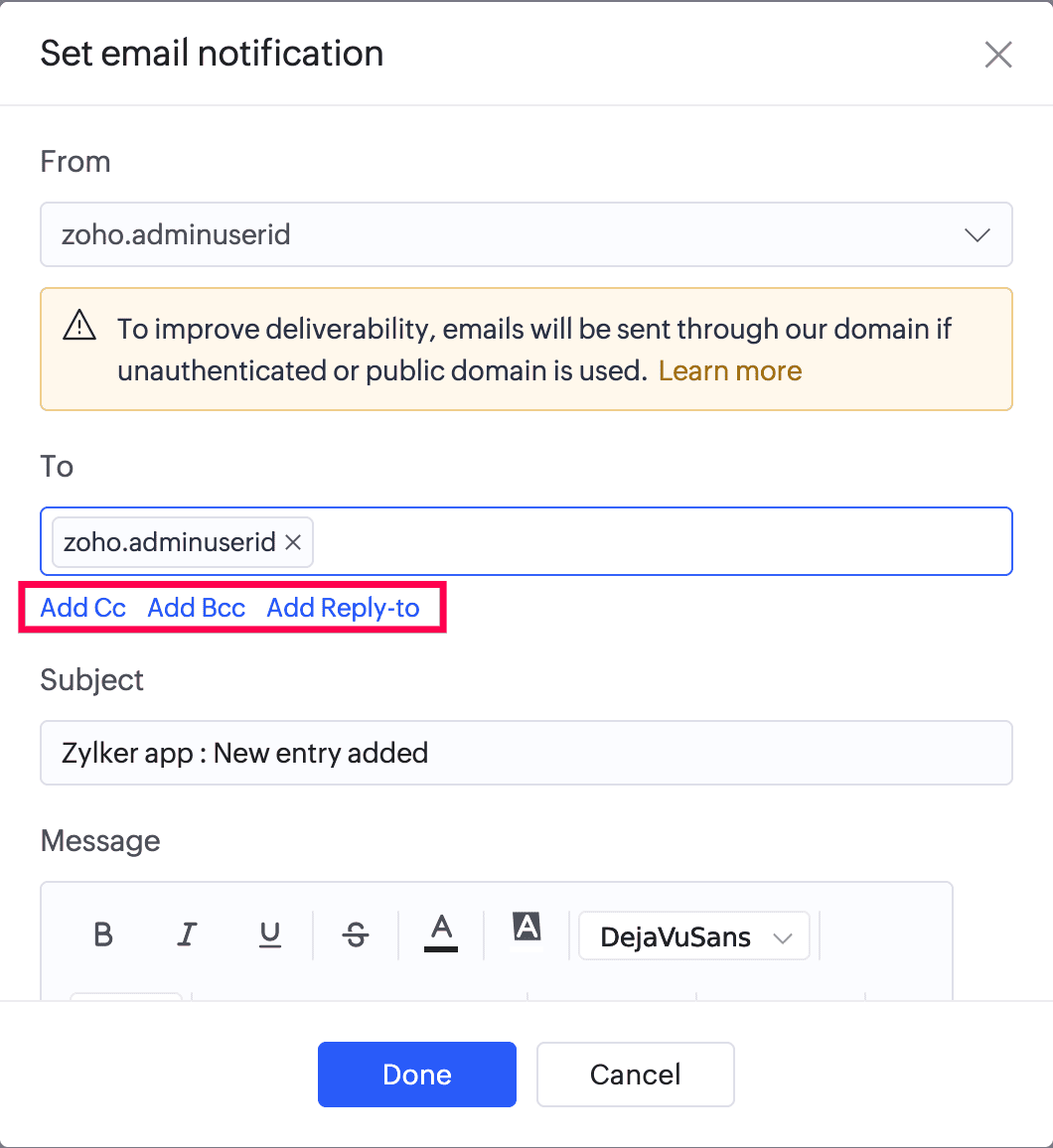This screenshot has height=1148, width=1053.
Task: Focus the To recipients input field
Action: click(656, 542)
